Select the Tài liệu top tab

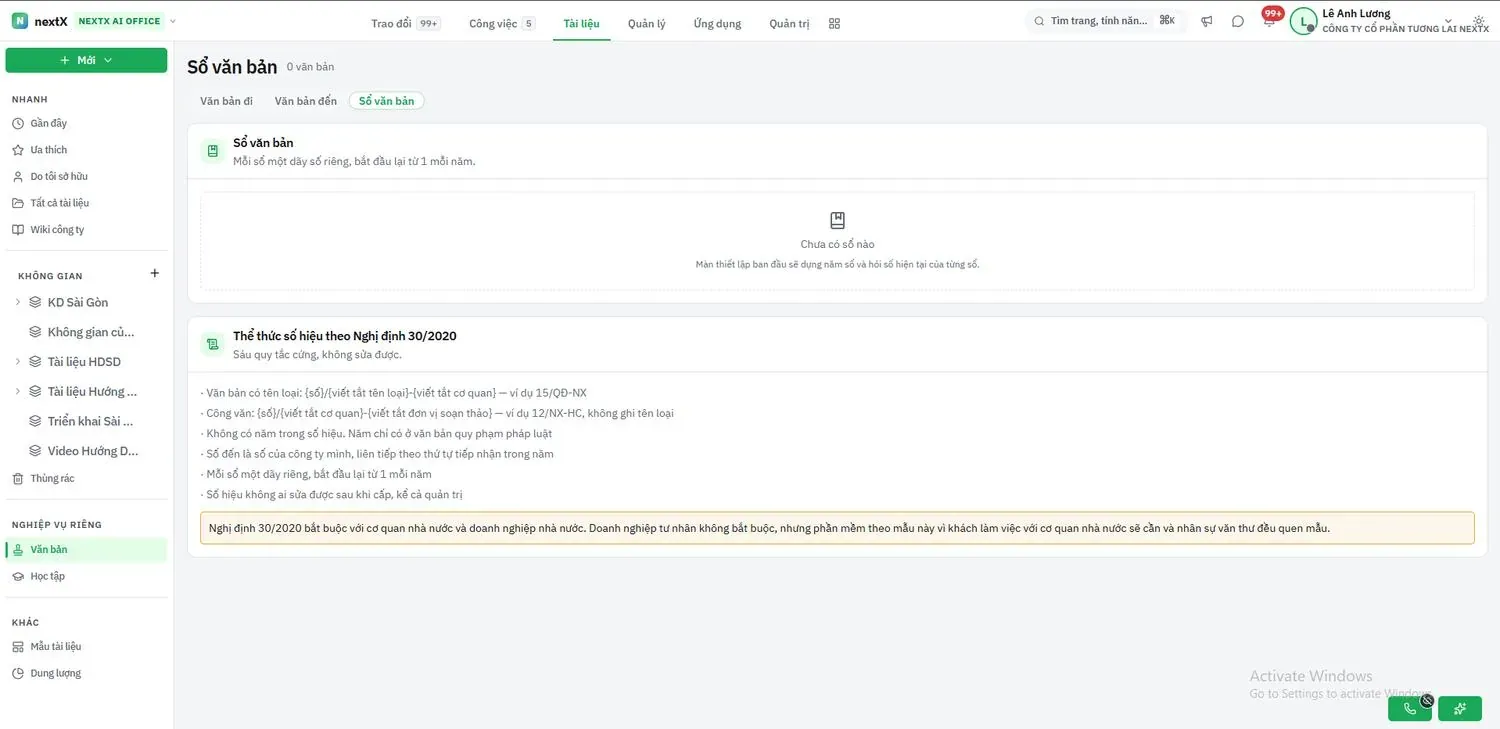coord(582,23)
